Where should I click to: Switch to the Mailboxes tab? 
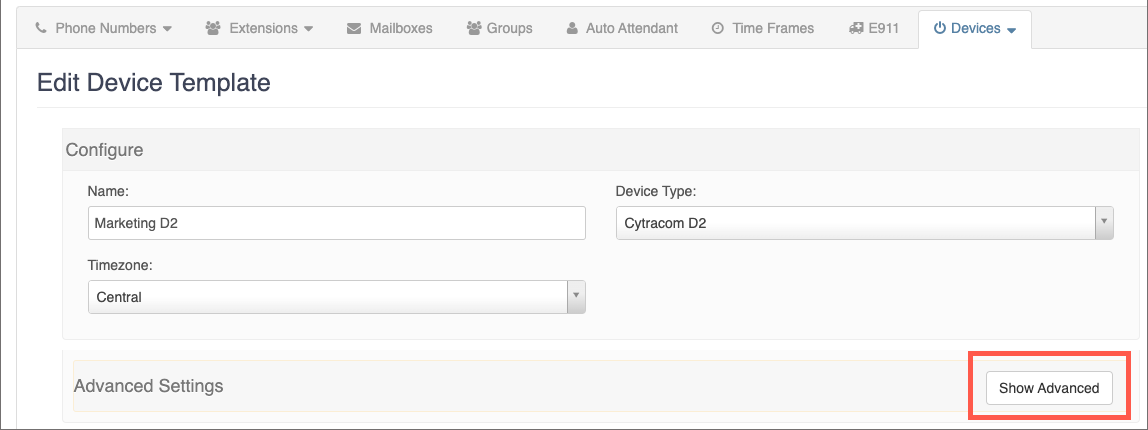coord(400,28)
